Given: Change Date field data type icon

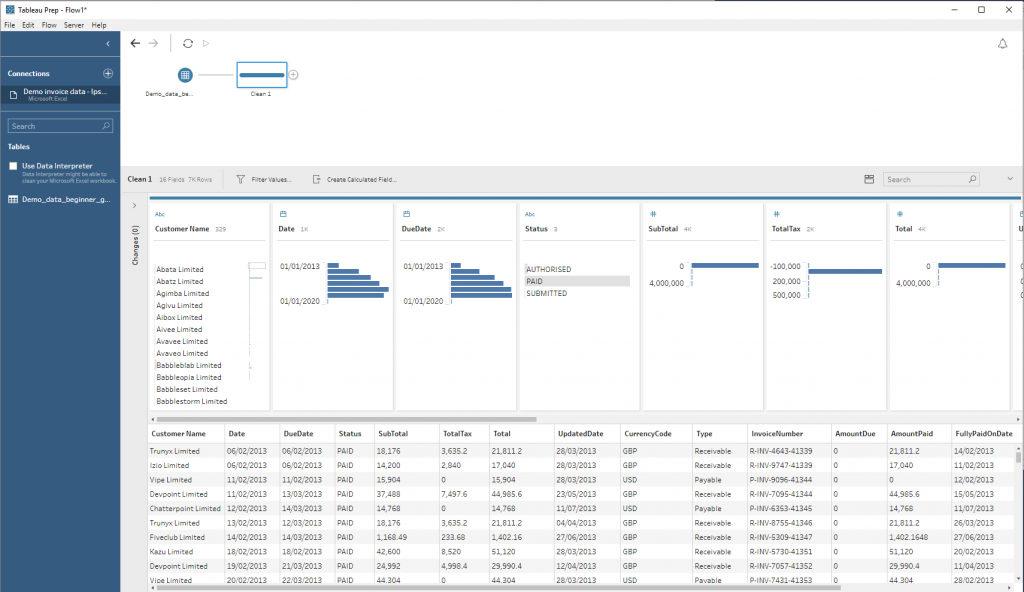Looking at the screenshot, I should tap(283, 214).
